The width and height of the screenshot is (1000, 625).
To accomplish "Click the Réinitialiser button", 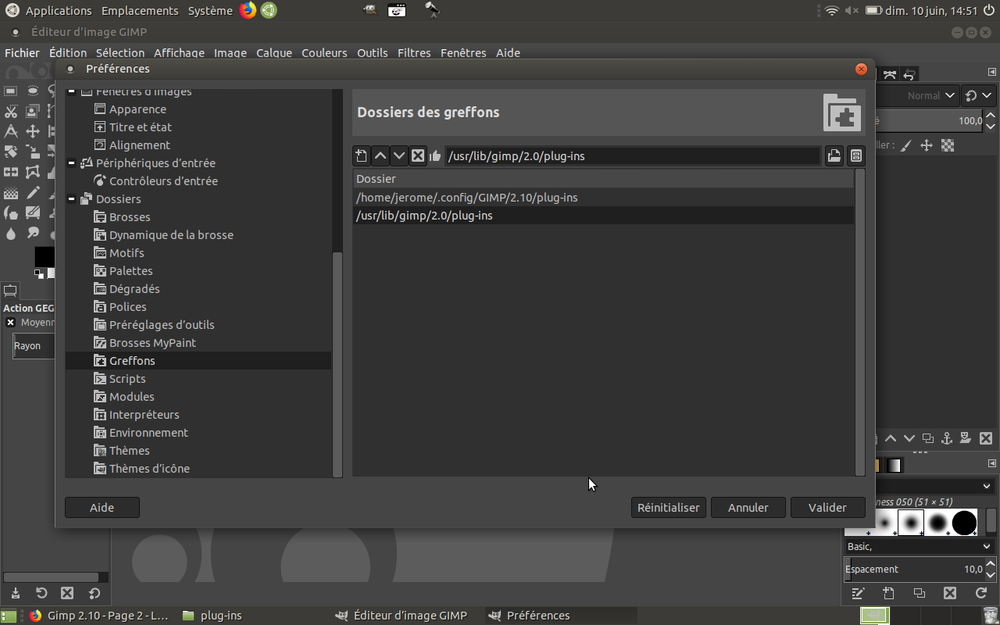I will pos(668,508).
